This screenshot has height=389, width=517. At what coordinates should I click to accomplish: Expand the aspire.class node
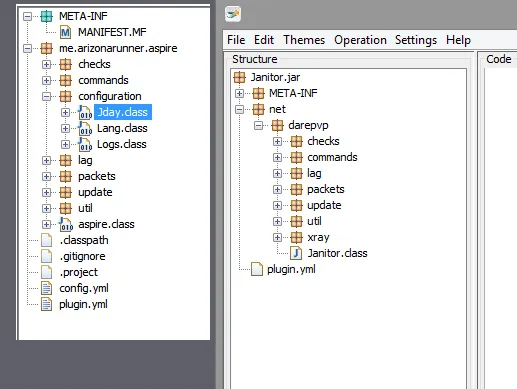point(46,225)
